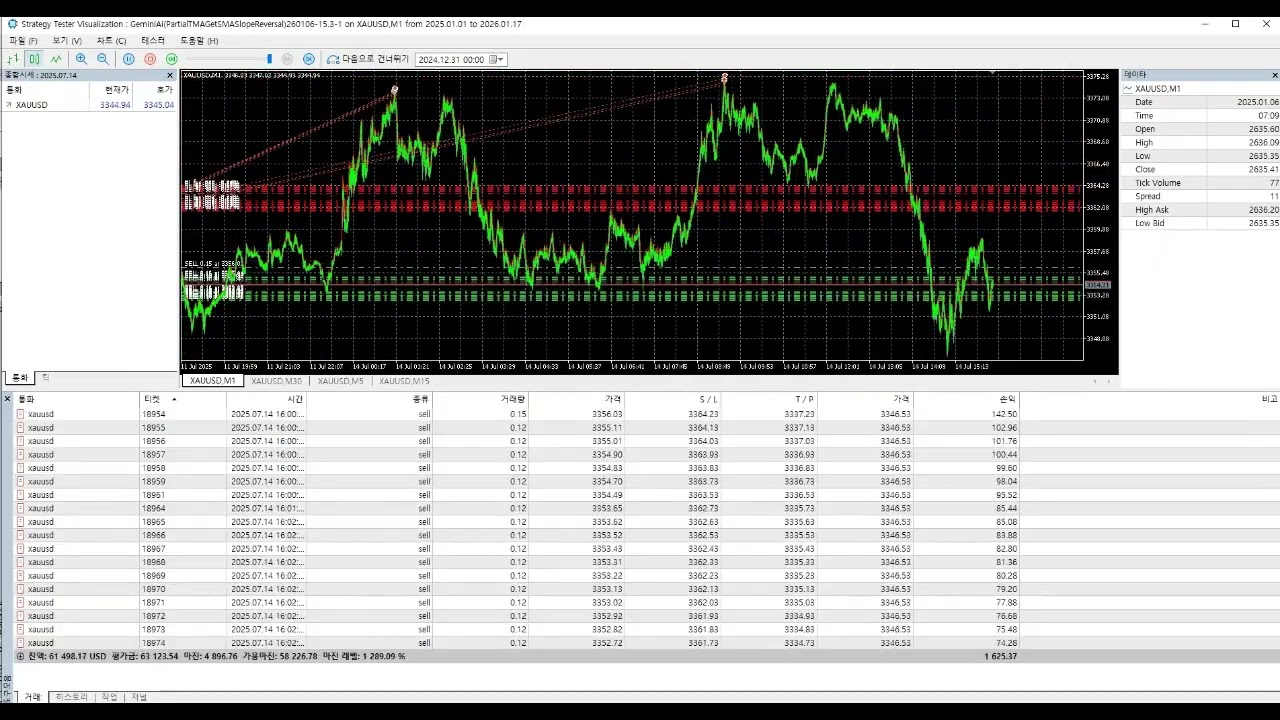The width and height of the screenshot is (1280, 720).
Task: Click the order icon for ticket 18972
Action: [21, 616]
